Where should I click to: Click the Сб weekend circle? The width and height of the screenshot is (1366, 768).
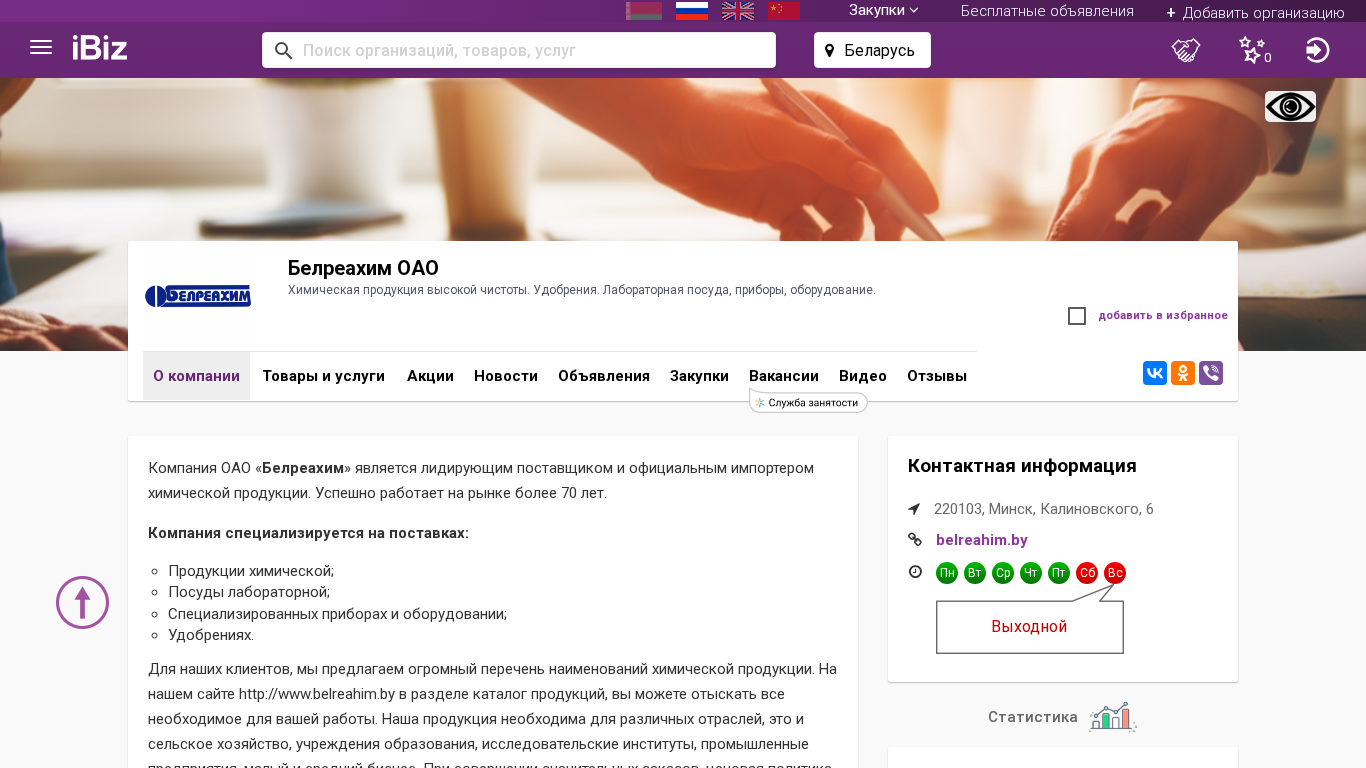[1087, 573]
